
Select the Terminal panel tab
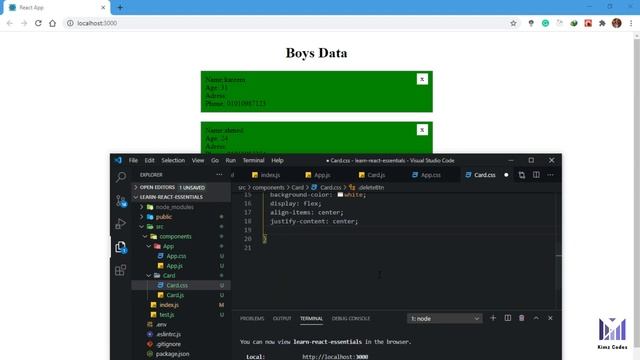coord(311,318)
